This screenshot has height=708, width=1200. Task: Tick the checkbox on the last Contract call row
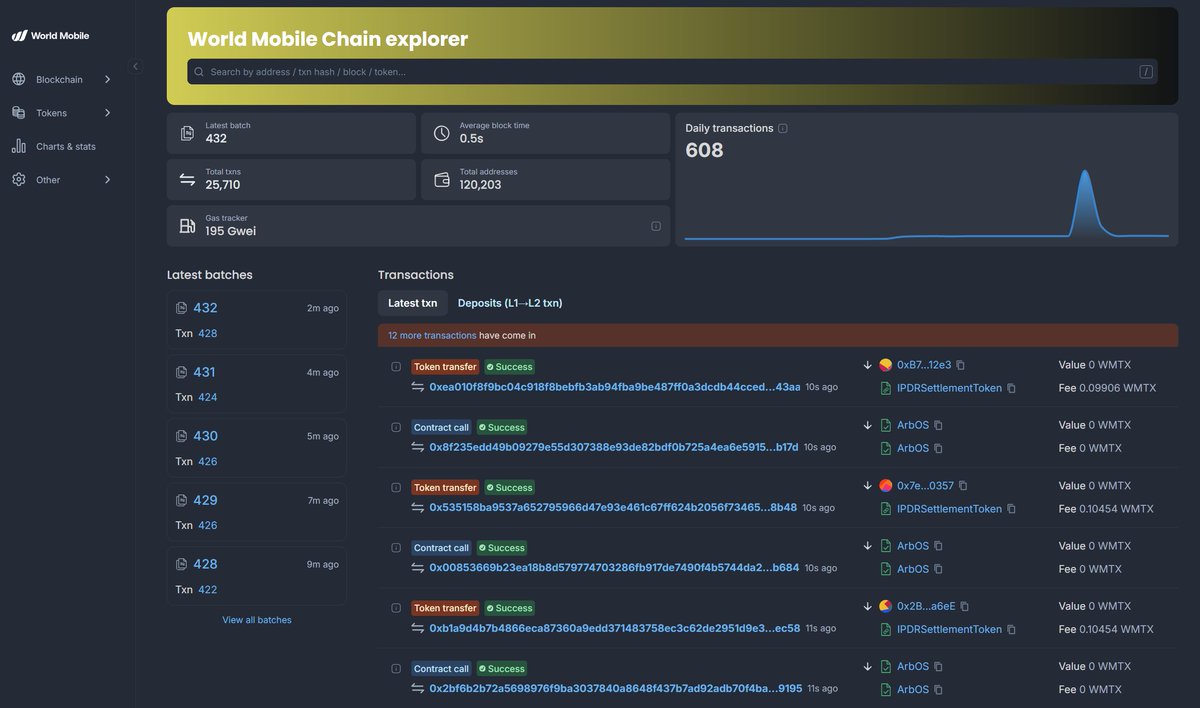pyautogui.click(x=394, y=667)
